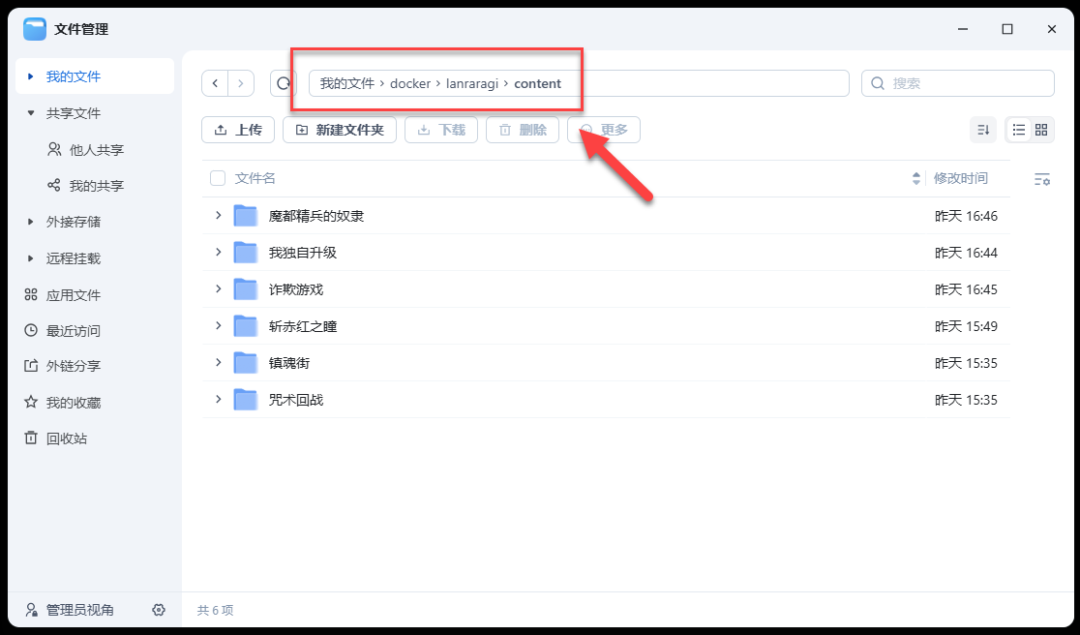Open 外链分享 in the sidebar
Screen dimensions: 1080x635
point(73,366)
